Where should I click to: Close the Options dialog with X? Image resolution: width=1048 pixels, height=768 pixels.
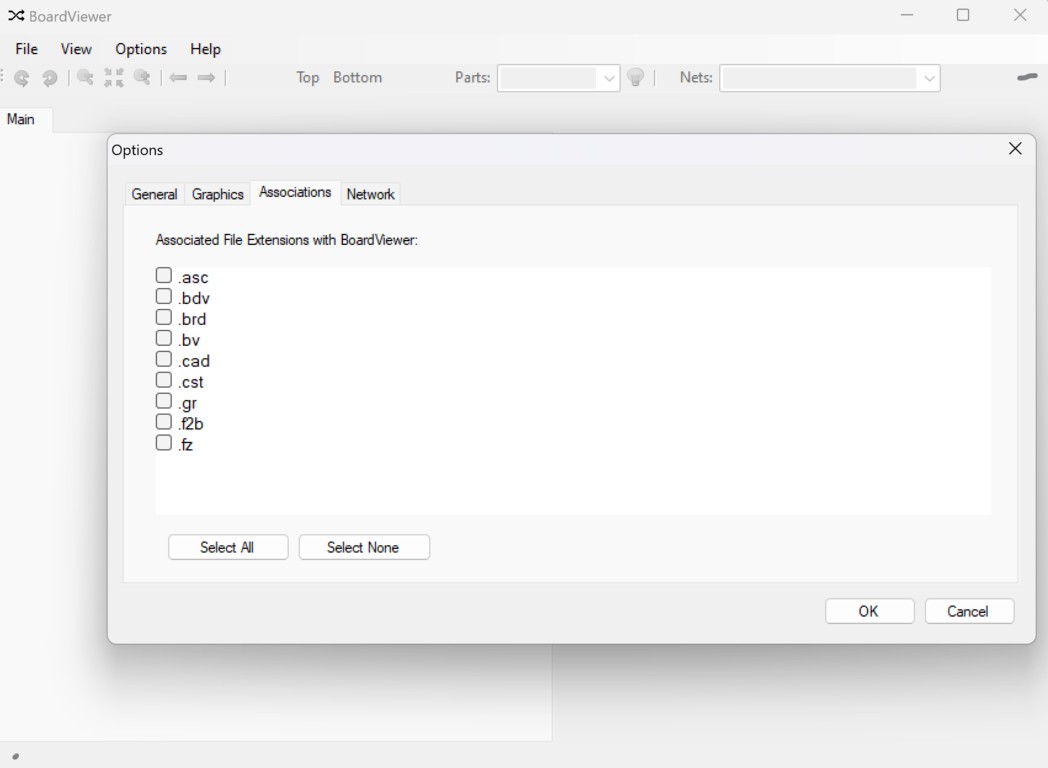[x=1015, y=148]
